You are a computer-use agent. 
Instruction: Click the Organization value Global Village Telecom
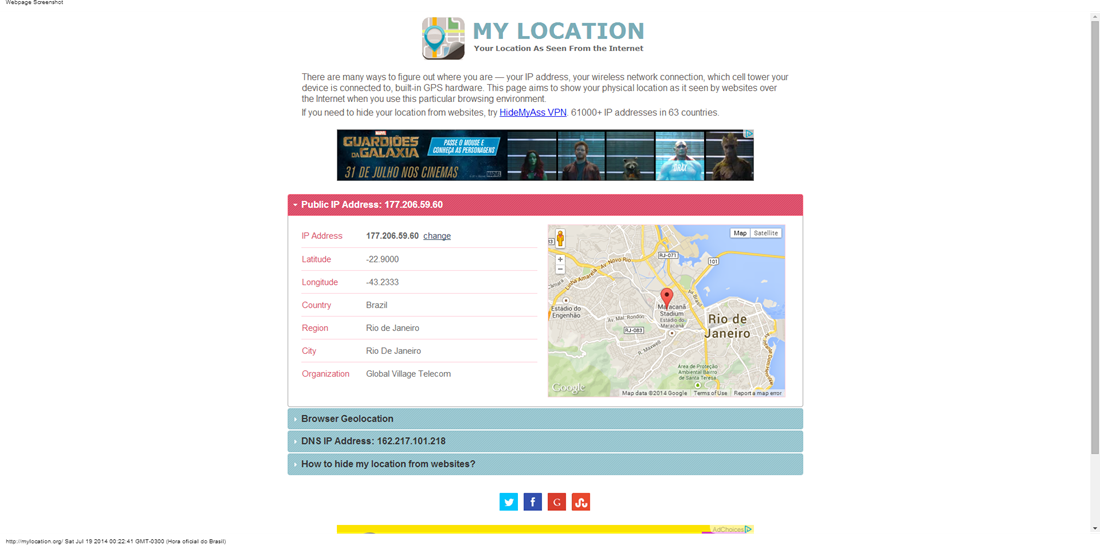[x=408, y=374]
